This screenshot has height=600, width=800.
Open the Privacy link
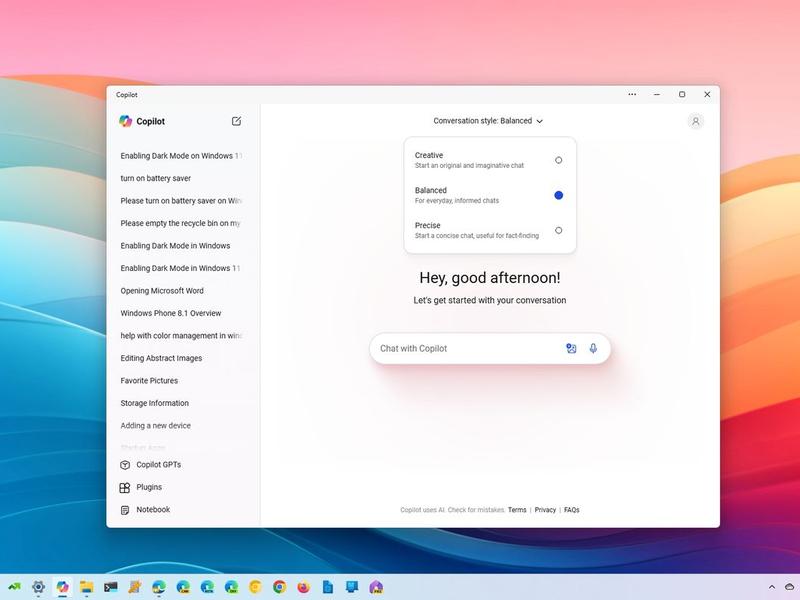[545, 510]
